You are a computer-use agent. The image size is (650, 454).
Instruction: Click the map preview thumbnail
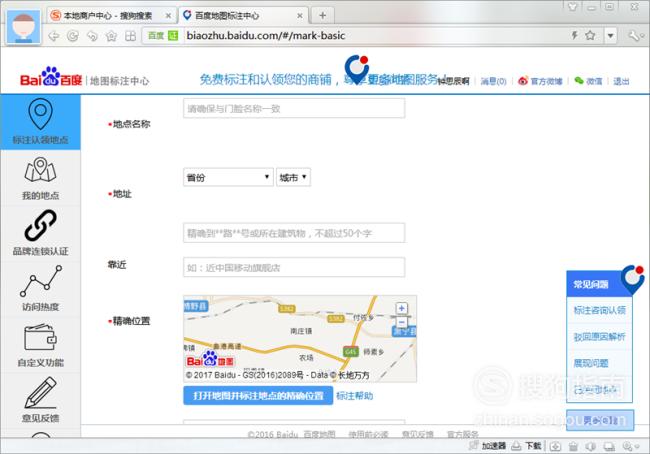point(300,339)
